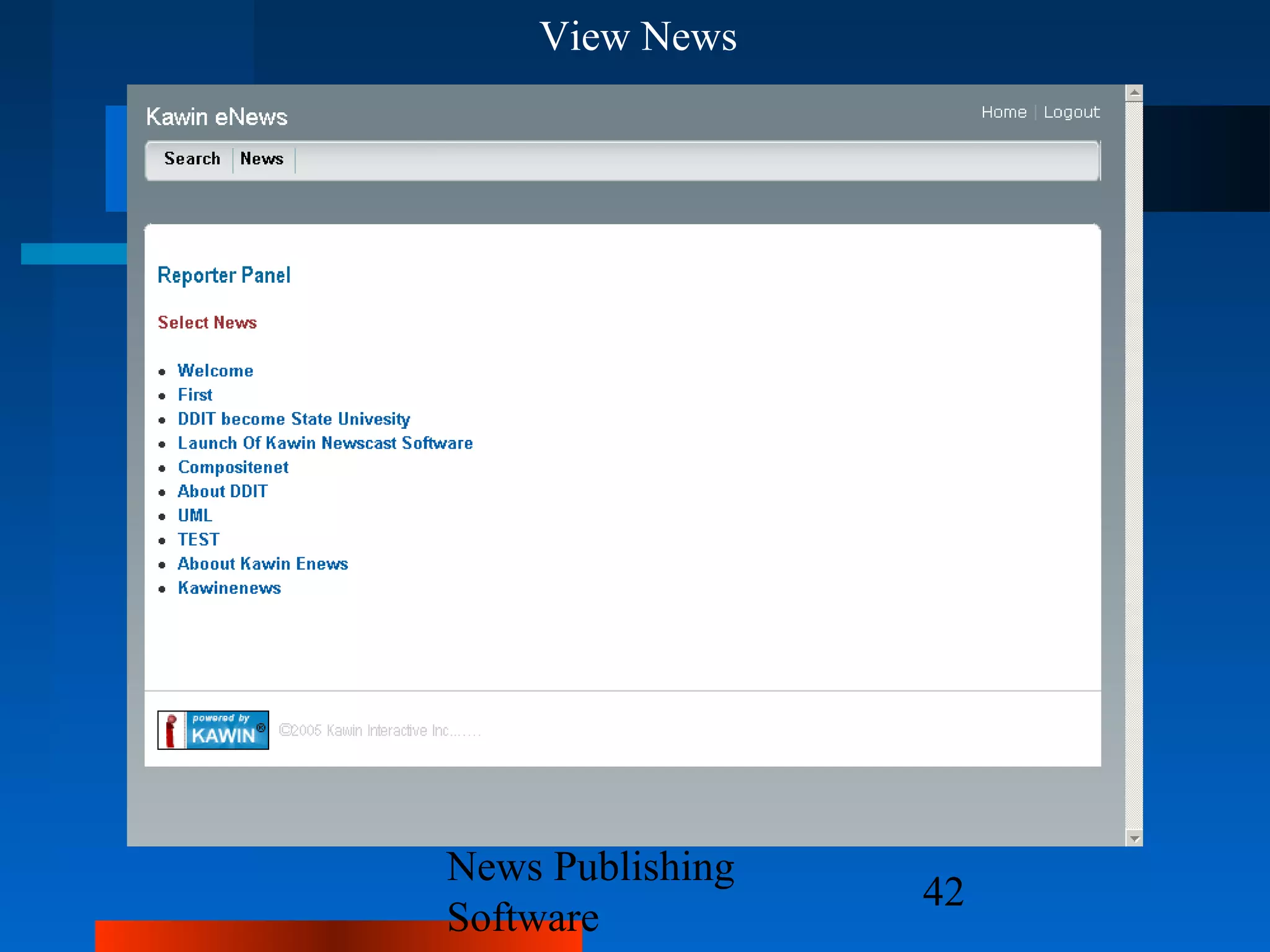1270x952 pixels.
Task: Select the Compositenet news link
Action: tap(233, 467)
